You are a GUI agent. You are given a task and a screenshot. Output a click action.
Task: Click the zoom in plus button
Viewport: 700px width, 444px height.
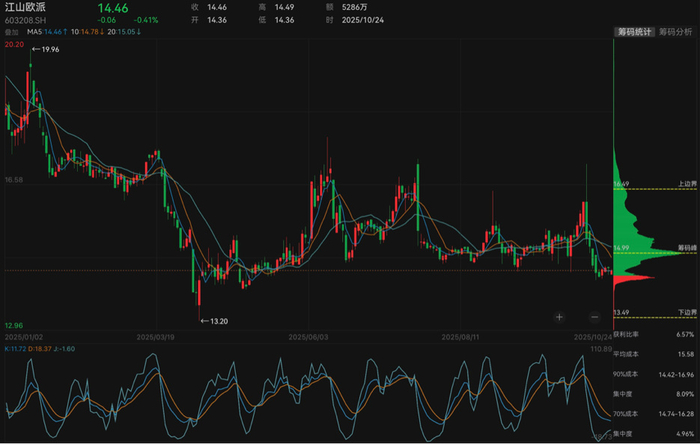tap(561, 316)
